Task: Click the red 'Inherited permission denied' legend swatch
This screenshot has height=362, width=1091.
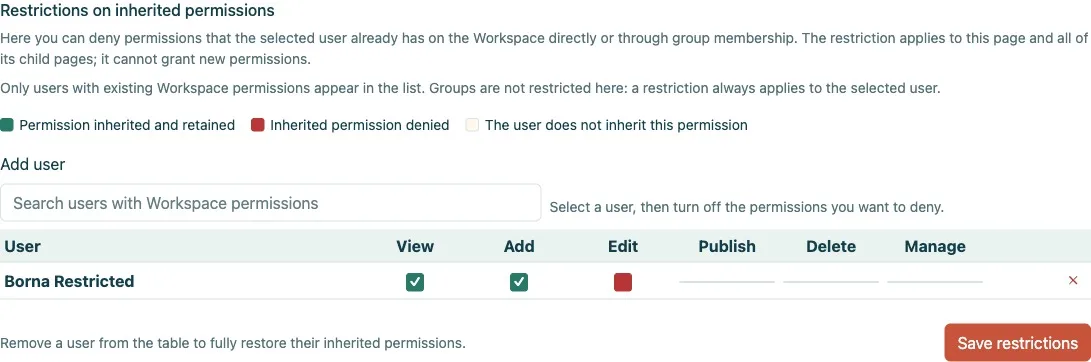Action: [x=257, y=125]
